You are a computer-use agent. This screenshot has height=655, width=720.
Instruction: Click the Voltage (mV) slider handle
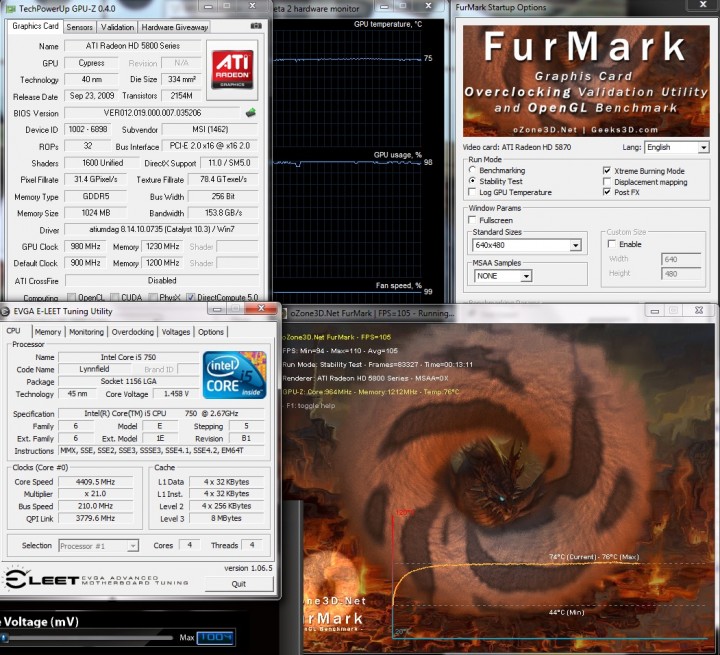coord(4,638)
